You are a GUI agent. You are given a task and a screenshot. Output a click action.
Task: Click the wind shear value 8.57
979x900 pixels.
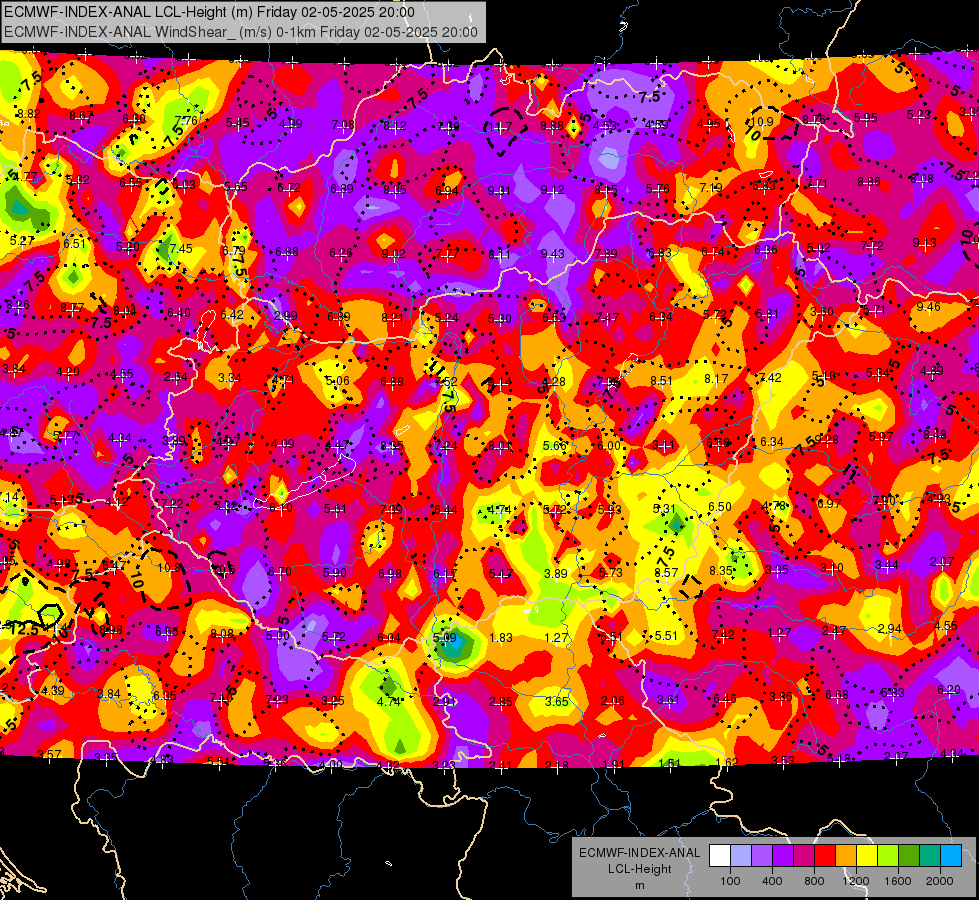666,572
